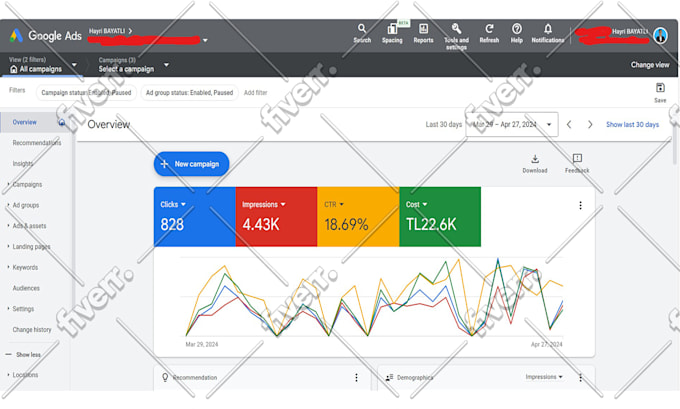
Task: Select the red Impressions metric tile
Action: [276, 216]
